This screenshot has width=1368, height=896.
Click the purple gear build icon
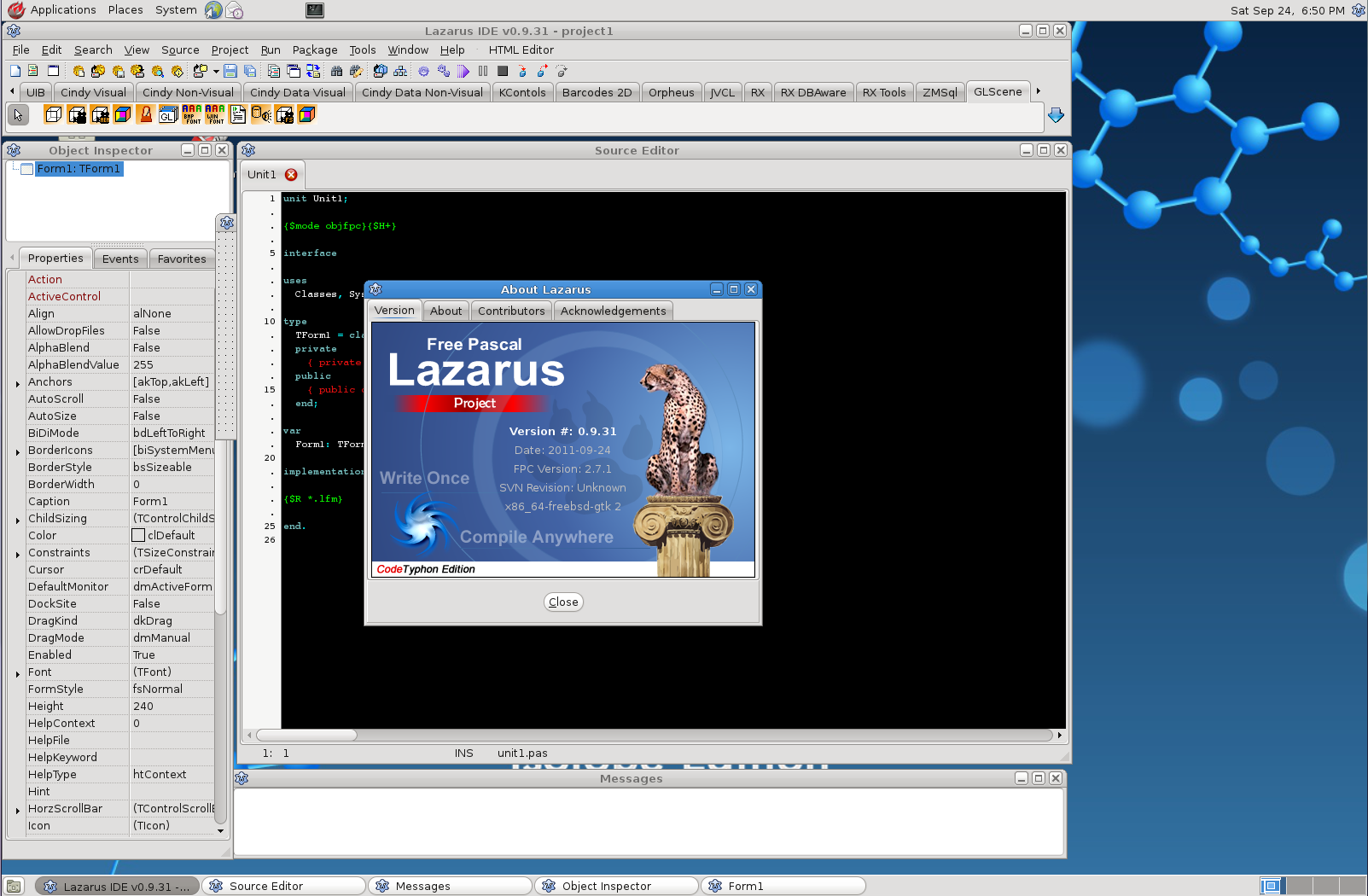(423, 71)
